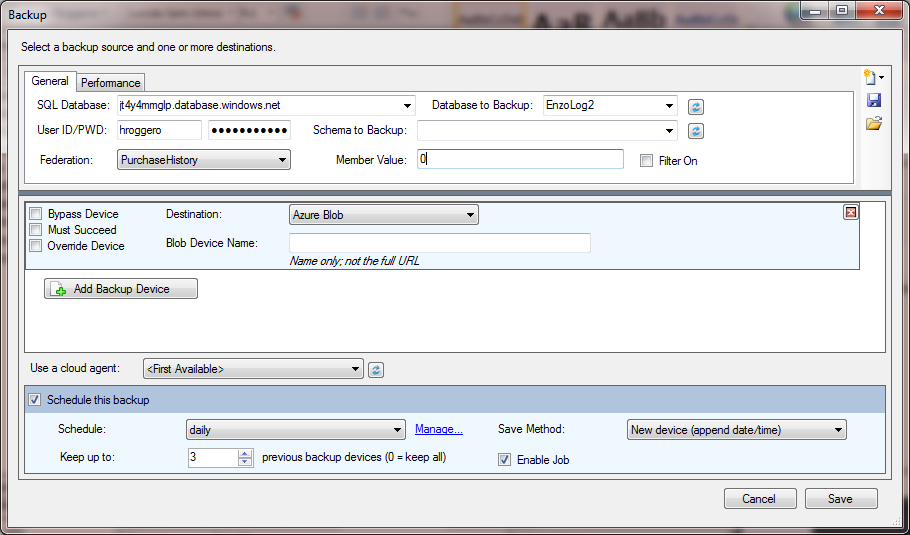Click the password field
The image size is (910, 535).
250,131
